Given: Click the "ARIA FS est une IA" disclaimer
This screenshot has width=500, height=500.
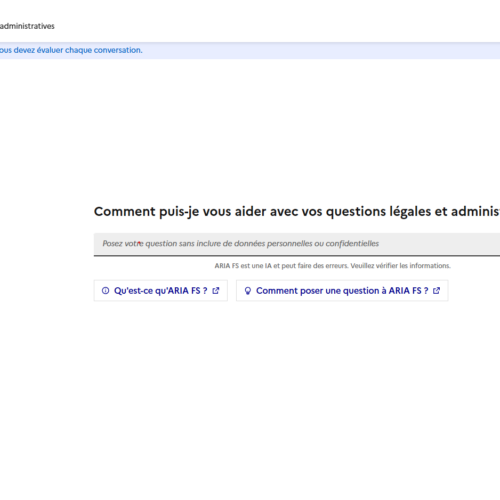Looking at the screenshot, I should pos(332,266).
